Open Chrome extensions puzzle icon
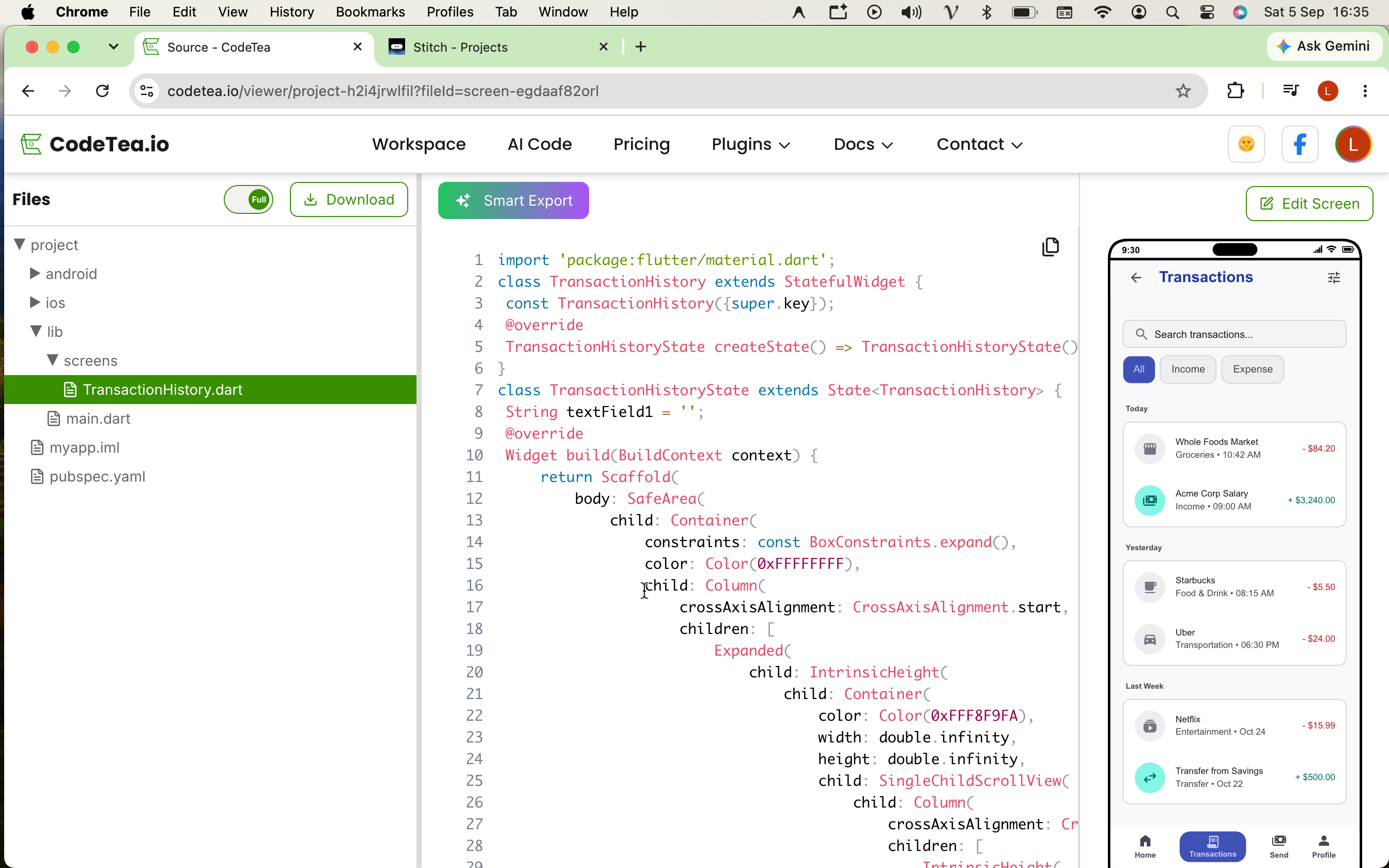 tap(1235, 91)
